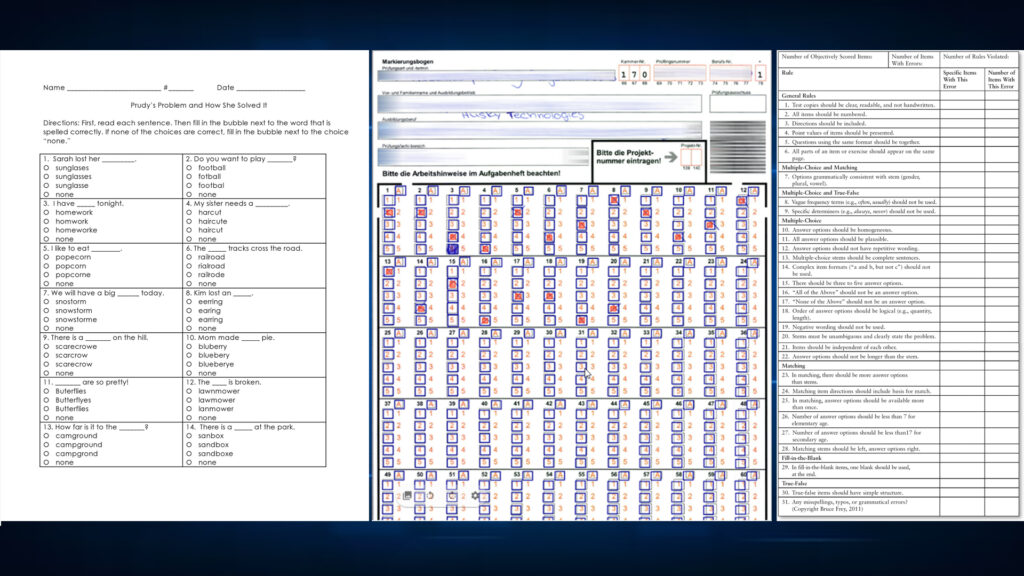Fill the bubble next to 'homework'
The height and width of the screenshot is (576, 1024).
click(46, 212)
